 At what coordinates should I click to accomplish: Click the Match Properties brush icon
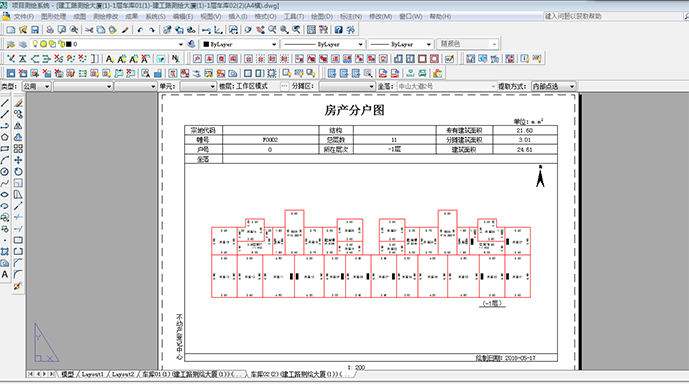[125, 30]
